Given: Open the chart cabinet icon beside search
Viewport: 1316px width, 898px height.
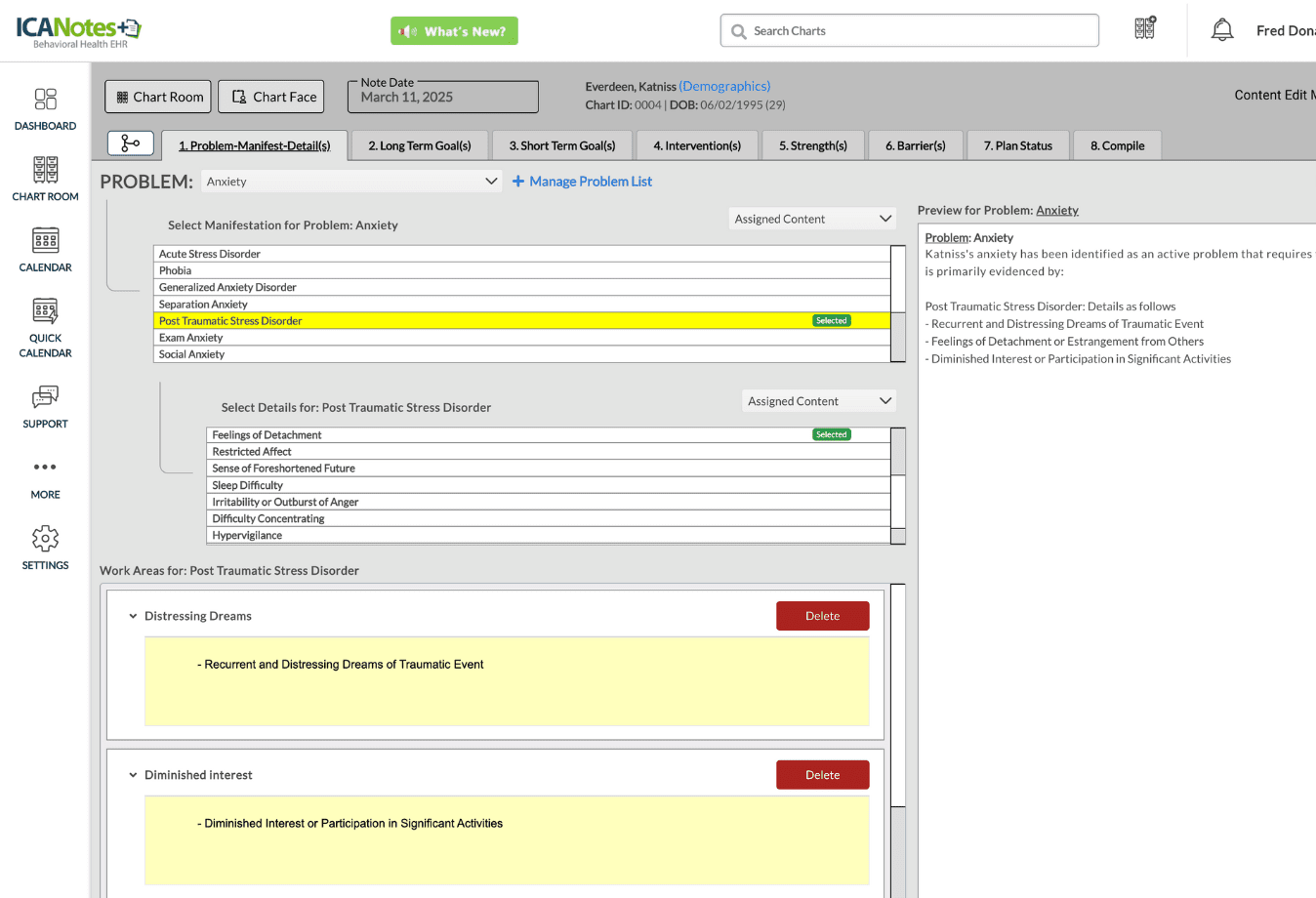Looking at the screenshot, I should [x=1144, y=28].
